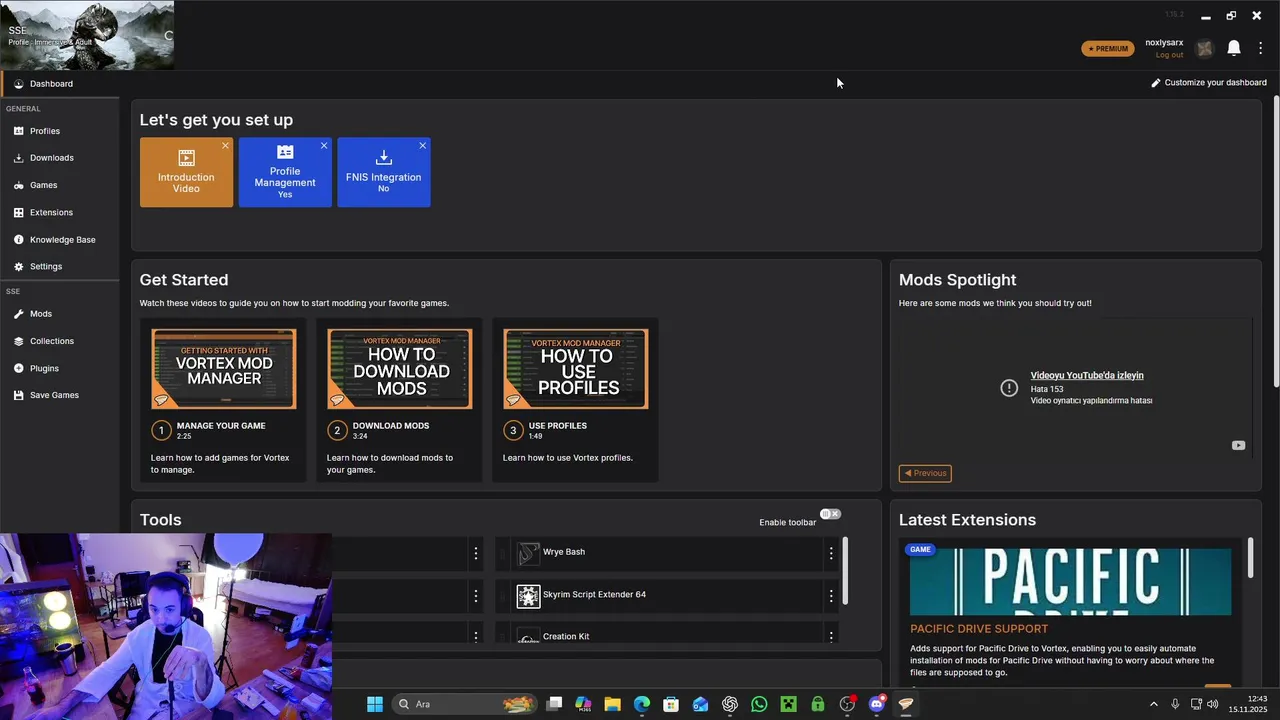
Task: Open Windows Start menu
Action: tap(375, 704)
